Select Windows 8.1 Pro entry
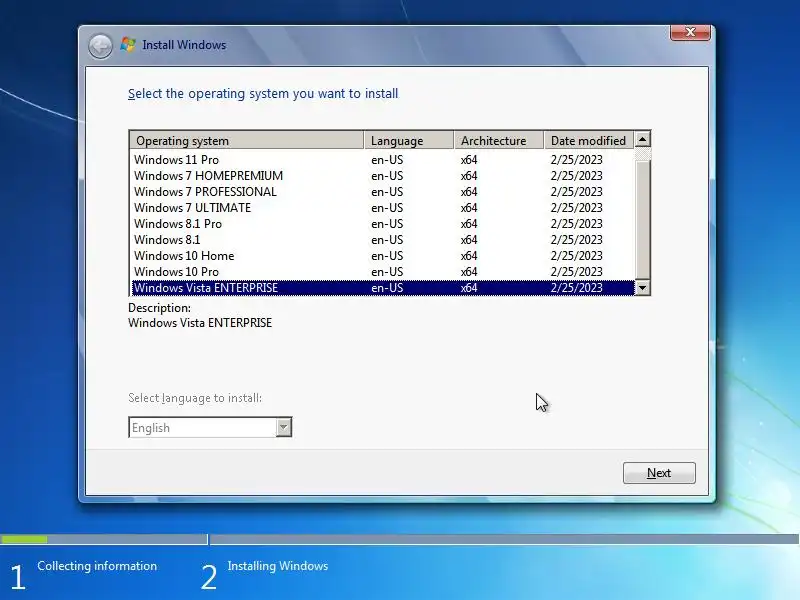800x600 pixels. click(383, 223)
